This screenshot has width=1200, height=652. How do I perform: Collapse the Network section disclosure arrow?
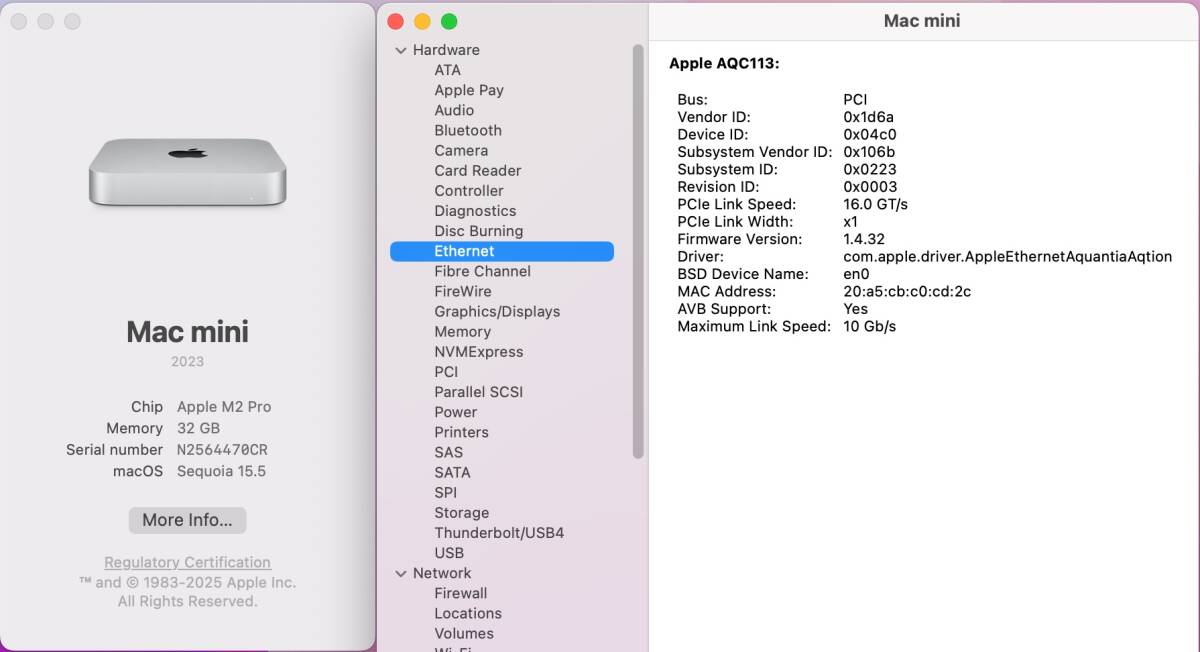point(401,573)
